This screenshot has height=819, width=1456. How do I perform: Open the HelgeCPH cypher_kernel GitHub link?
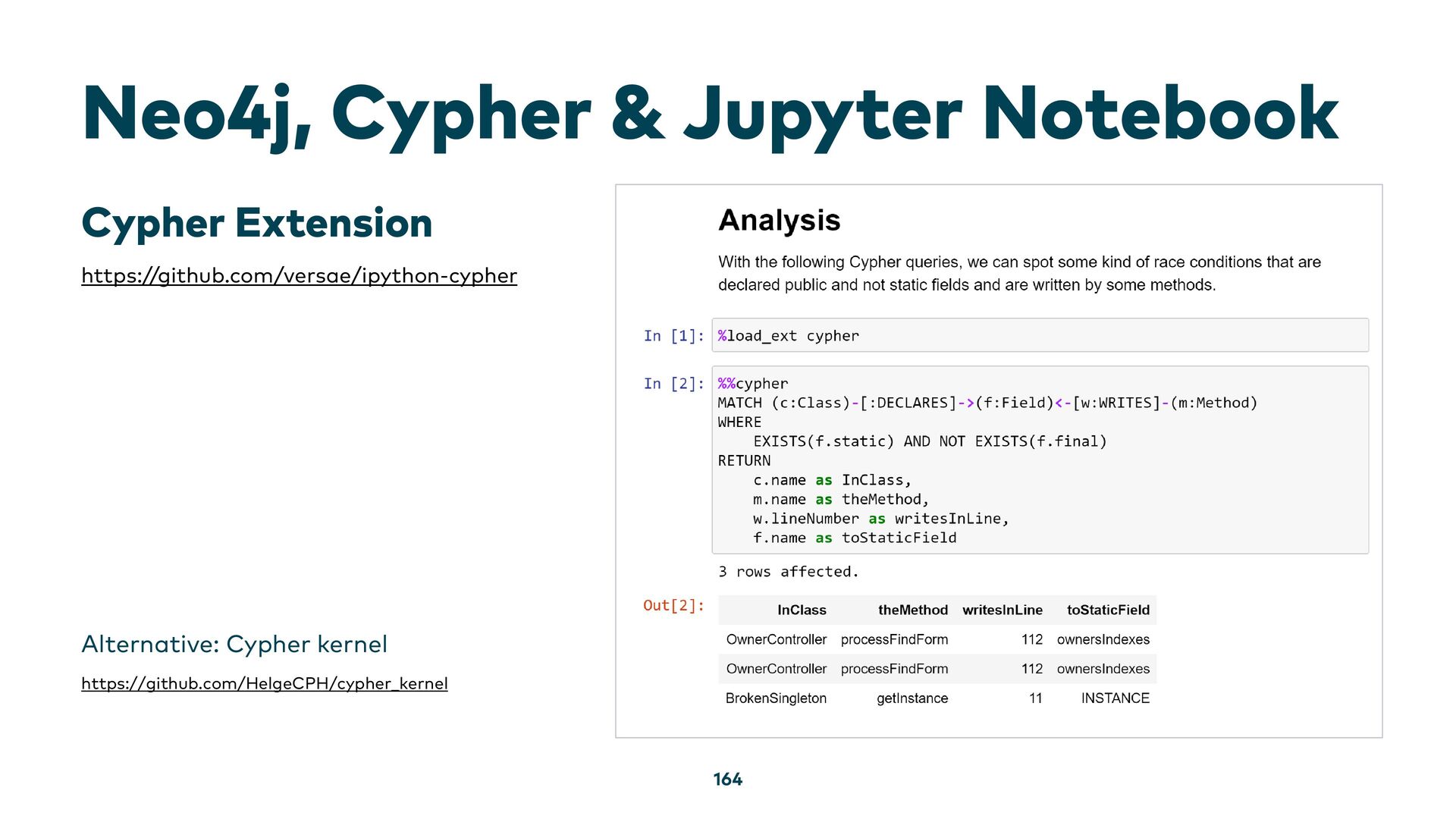[x=264, y=683]
